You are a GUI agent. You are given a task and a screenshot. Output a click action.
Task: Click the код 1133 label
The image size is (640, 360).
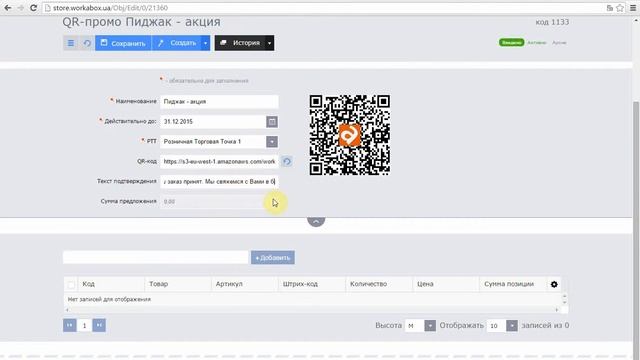coord(552,22)
